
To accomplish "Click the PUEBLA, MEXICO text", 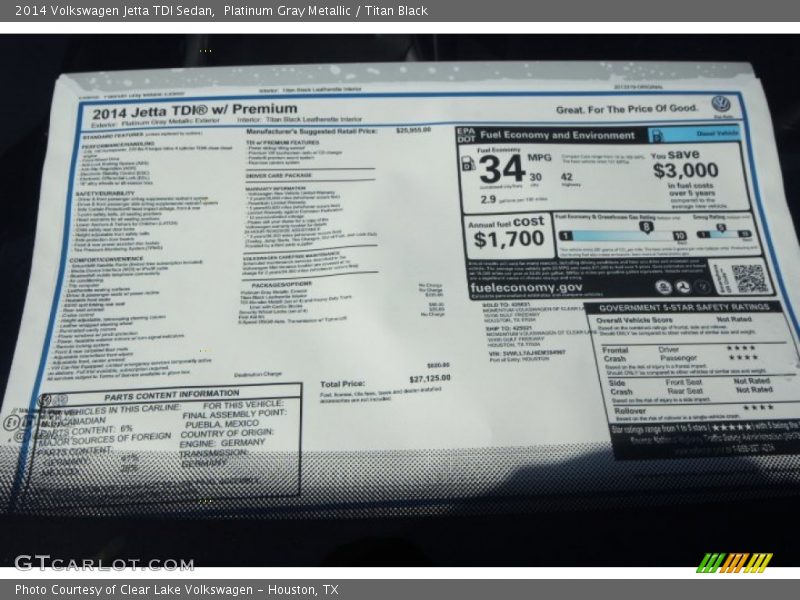I will pos(222,424).
